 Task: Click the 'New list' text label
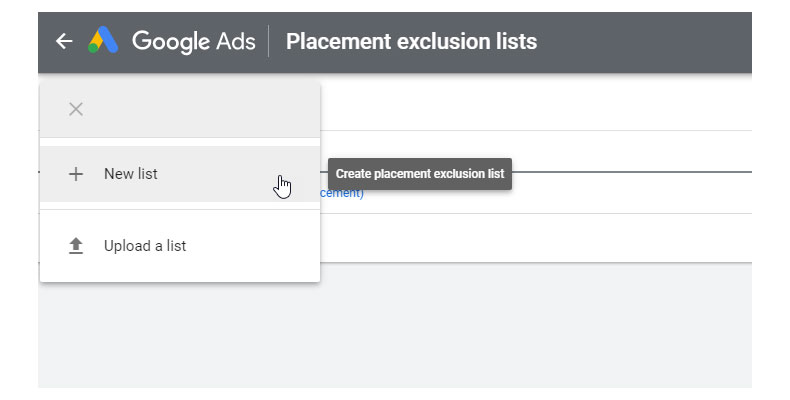130,174
